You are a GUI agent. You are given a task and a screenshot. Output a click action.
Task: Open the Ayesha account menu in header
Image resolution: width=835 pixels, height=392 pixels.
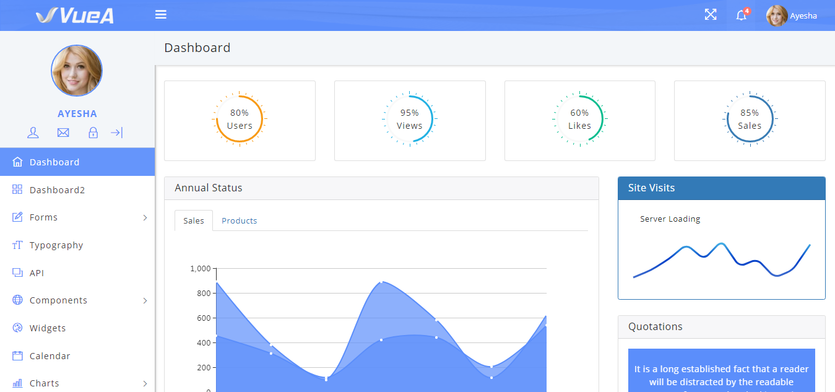(791, 15)
